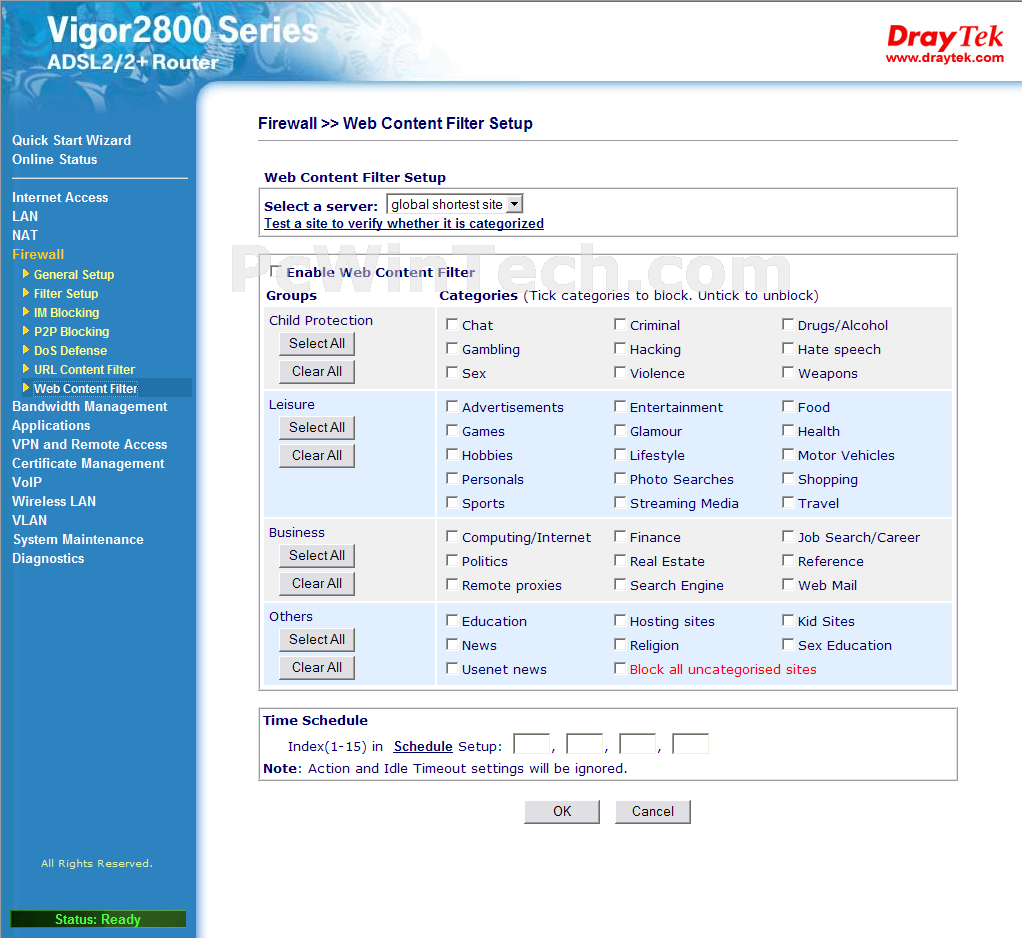Select All in Child Protection group
Image resolution: width=1022 pixels, height=938 pixels.
click(x=317, y=344)
